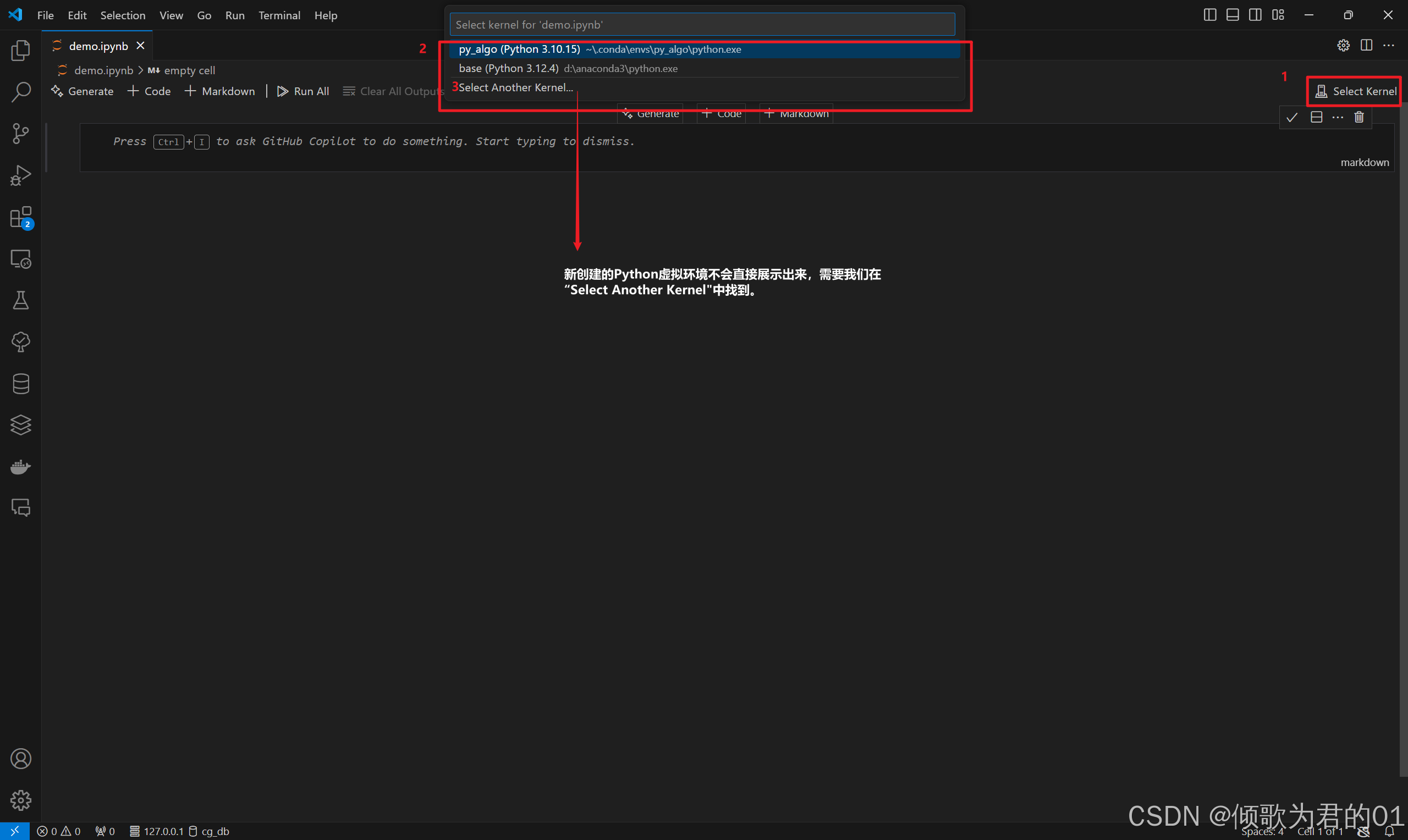Toggle the Secondary Side Bar layout
This screenshot has width=1408, height=840.
[1255, 15]
